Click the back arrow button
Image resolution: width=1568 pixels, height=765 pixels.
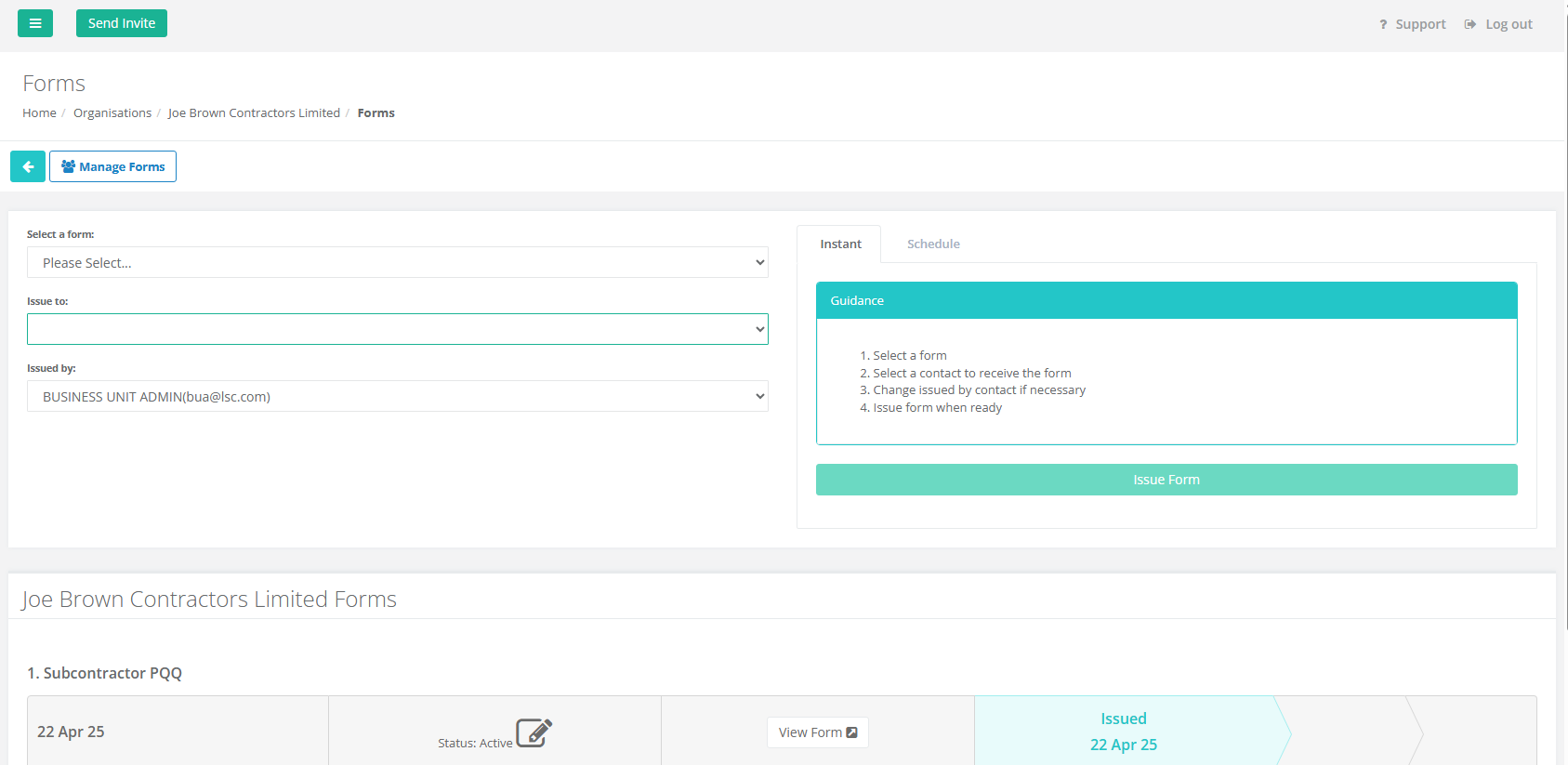coord(28,166)
